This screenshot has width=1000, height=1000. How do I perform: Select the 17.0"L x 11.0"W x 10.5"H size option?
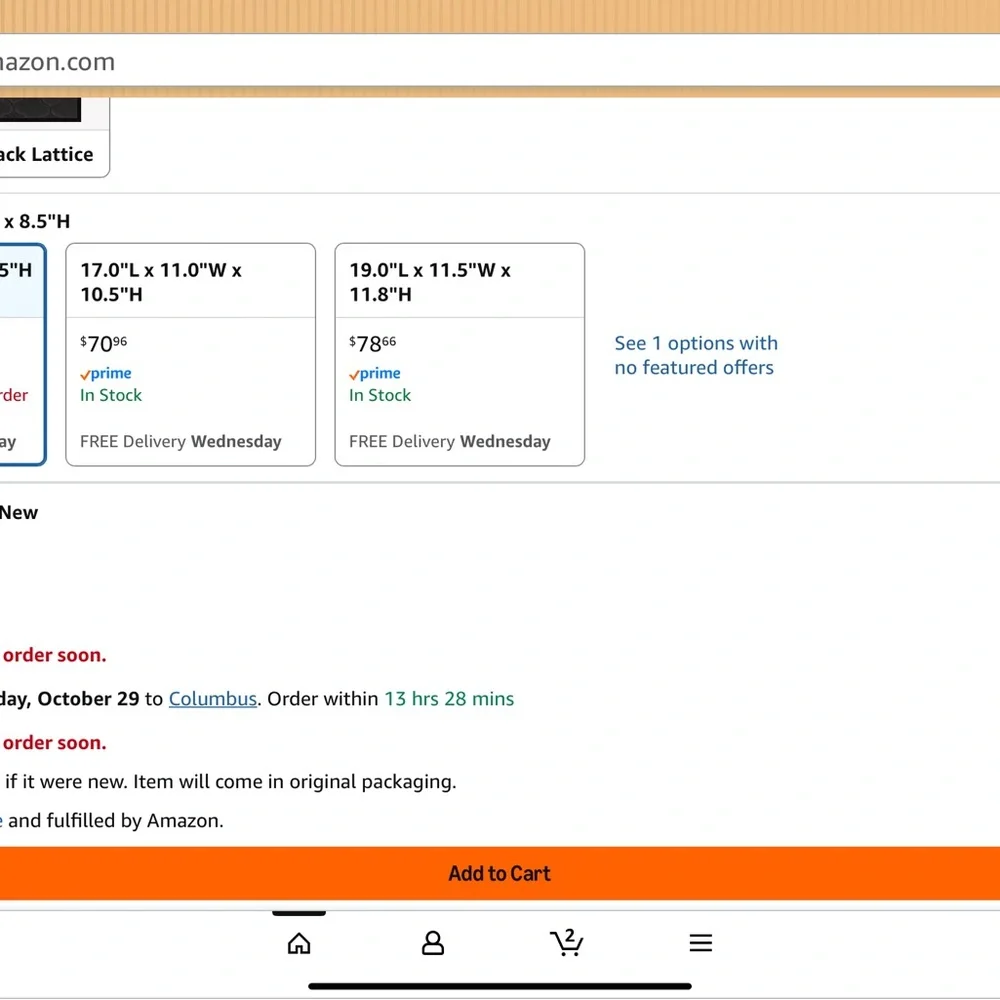point(191,355)
